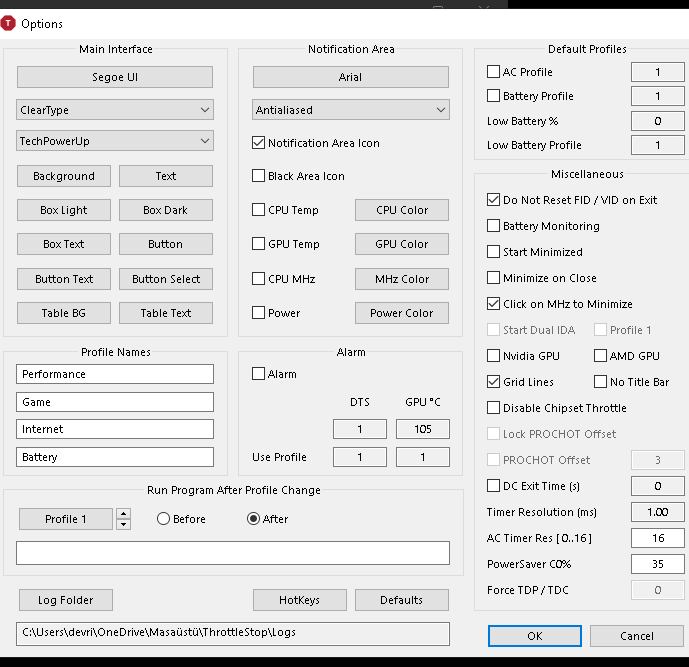Click the GPU Color button
Image resolution: width=689 pixels, height=667 pixels.
(x=402, y=244)
